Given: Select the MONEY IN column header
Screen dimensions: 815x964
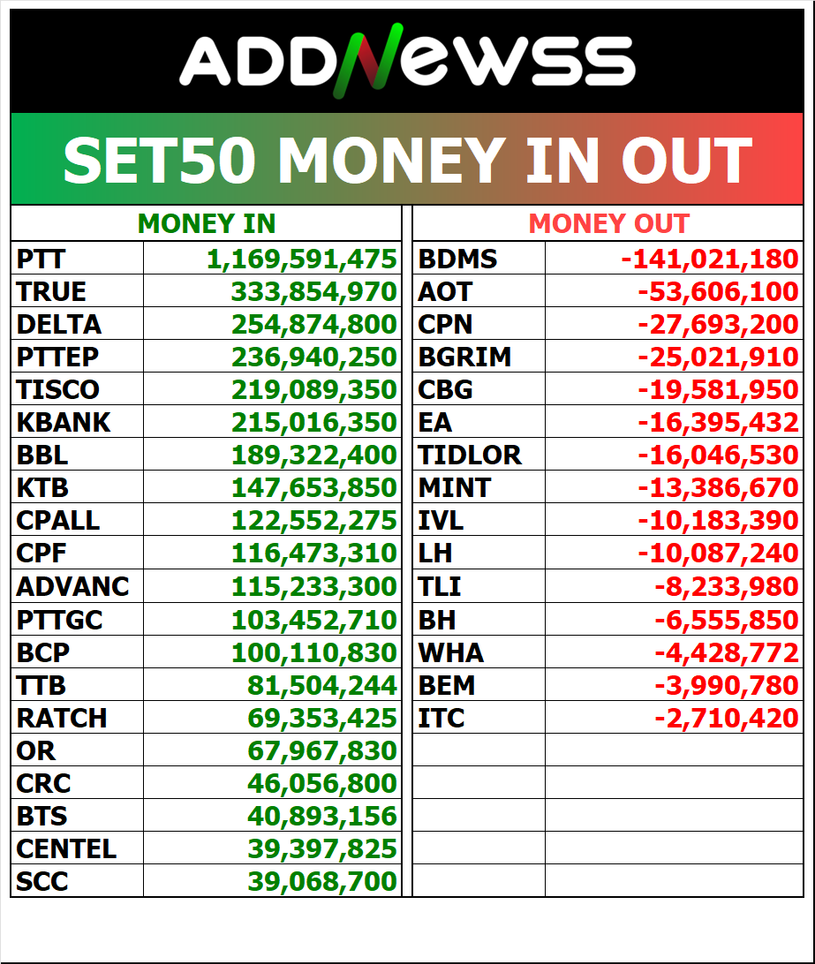Looking at the screenshot, I should tap(206, 224).
